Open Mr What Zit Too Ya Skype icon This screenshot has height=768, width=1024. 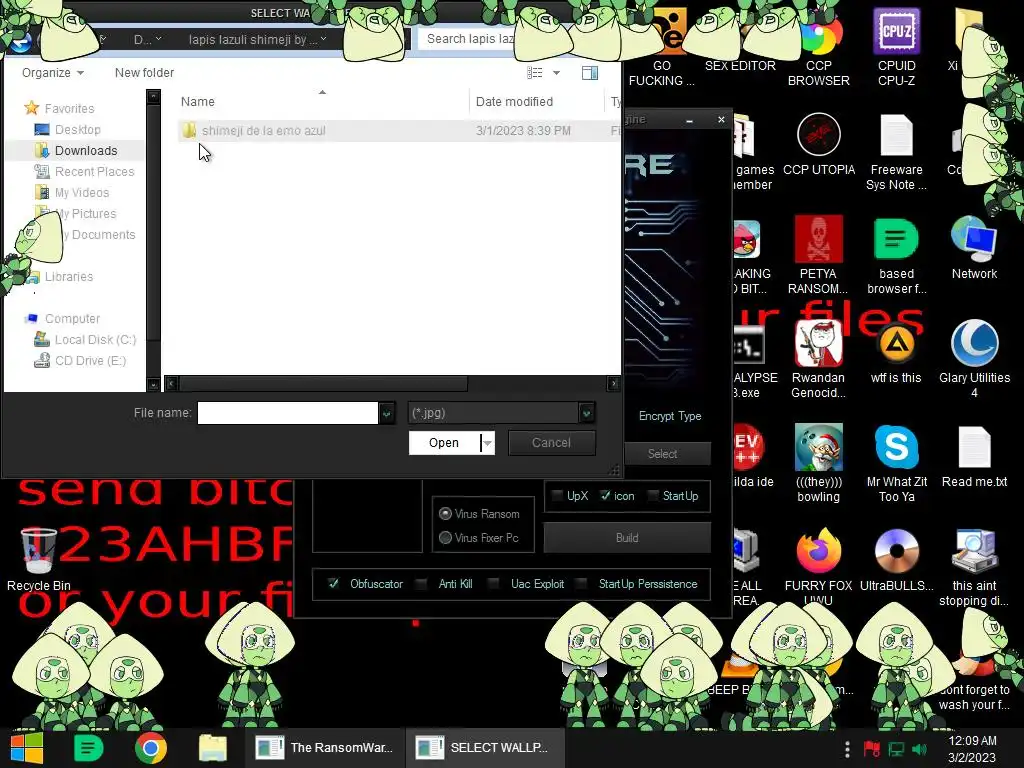click(896, 464)
